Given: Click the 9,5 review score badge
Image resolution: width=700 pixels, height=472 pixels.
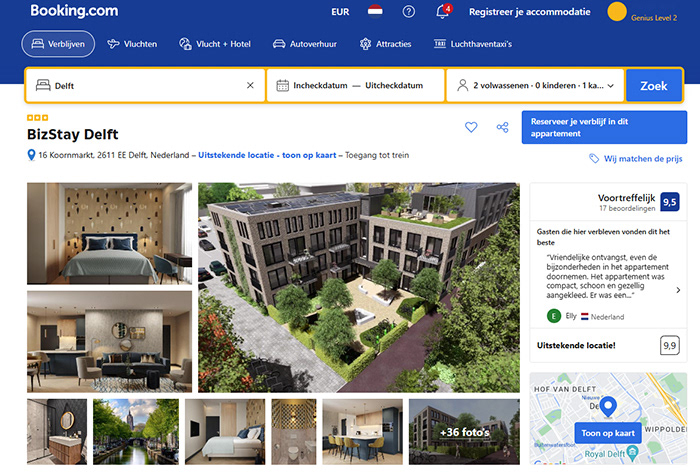Looking at the screenshot, I should pyautogui.click(x=669, y=202).
